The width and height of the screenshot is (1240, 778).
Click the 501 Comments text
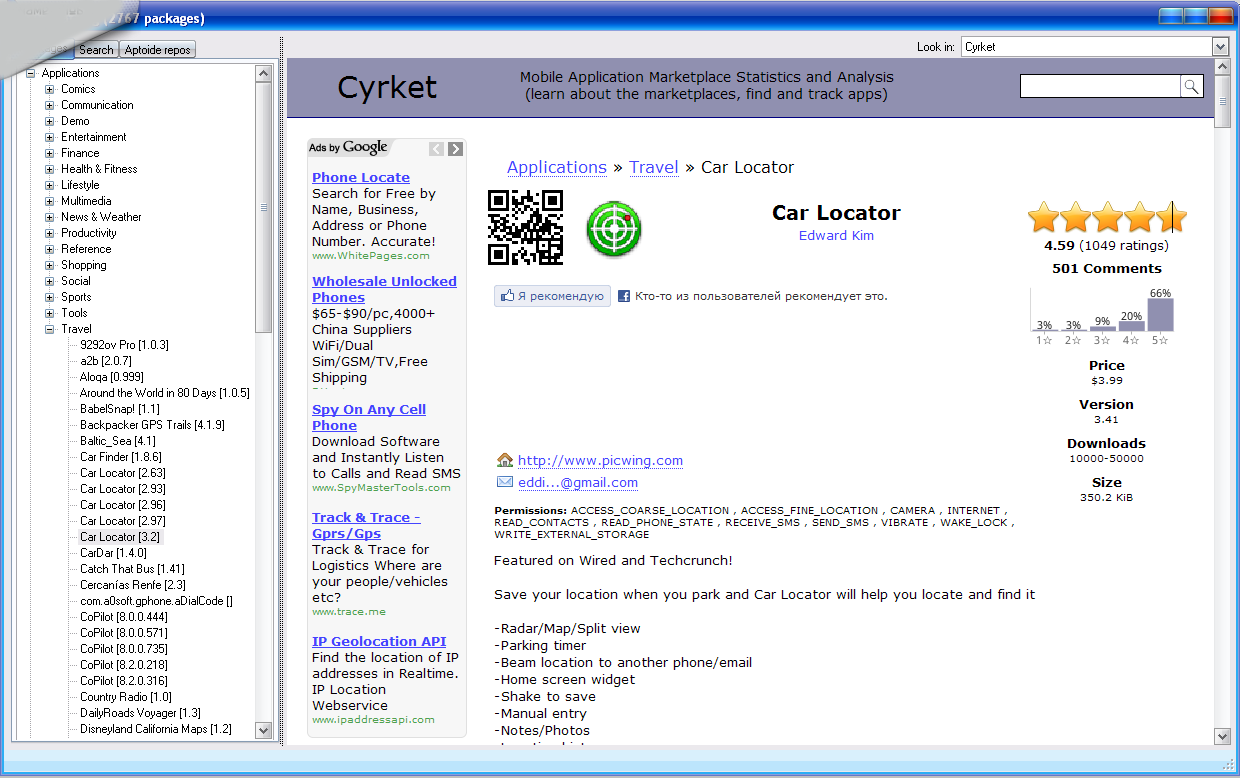[1107, 268]
